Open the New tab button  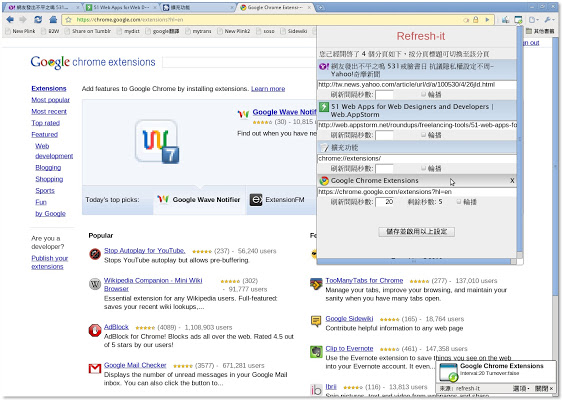pyautogui.click(x=320, y=7)
